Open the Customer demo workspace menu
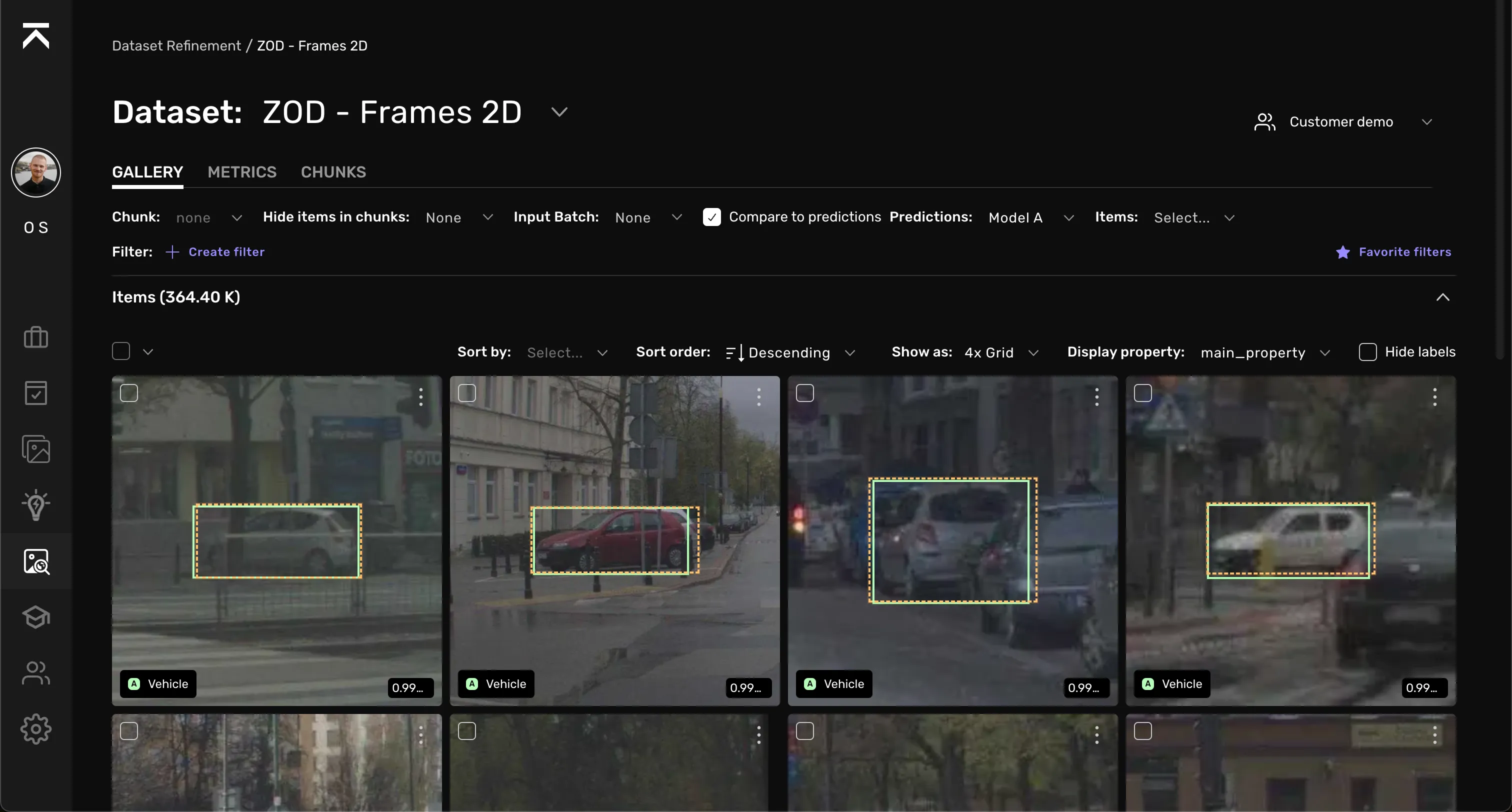The image size is (1512, 812). pyautogui.click(x=1343, y=122)
